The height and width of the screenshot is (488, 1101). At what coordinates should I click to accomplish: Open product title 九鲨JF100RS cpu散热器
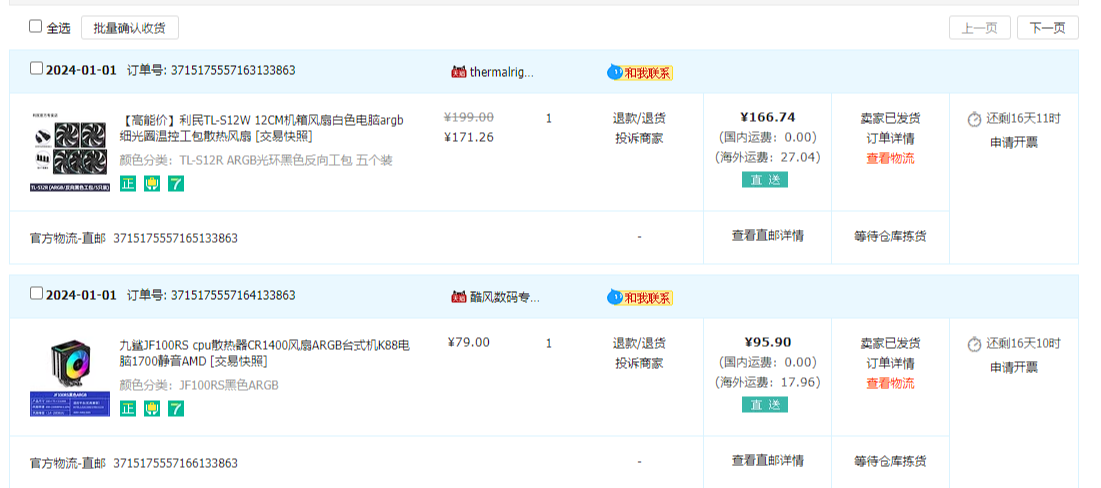(264, 352)
